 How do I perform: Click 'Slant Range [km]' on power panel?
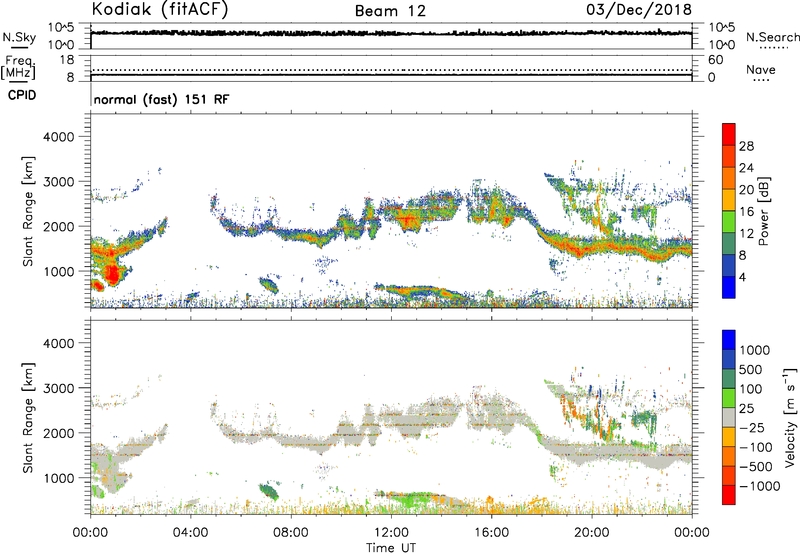28,211
